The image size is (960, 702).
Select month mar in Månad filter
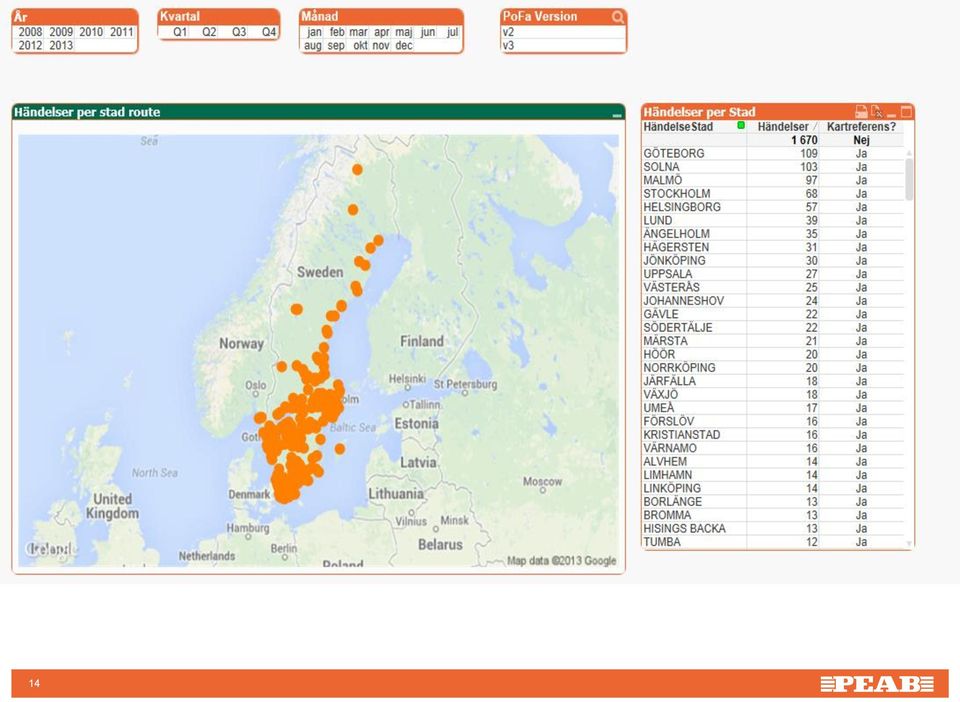pos(358,32)
